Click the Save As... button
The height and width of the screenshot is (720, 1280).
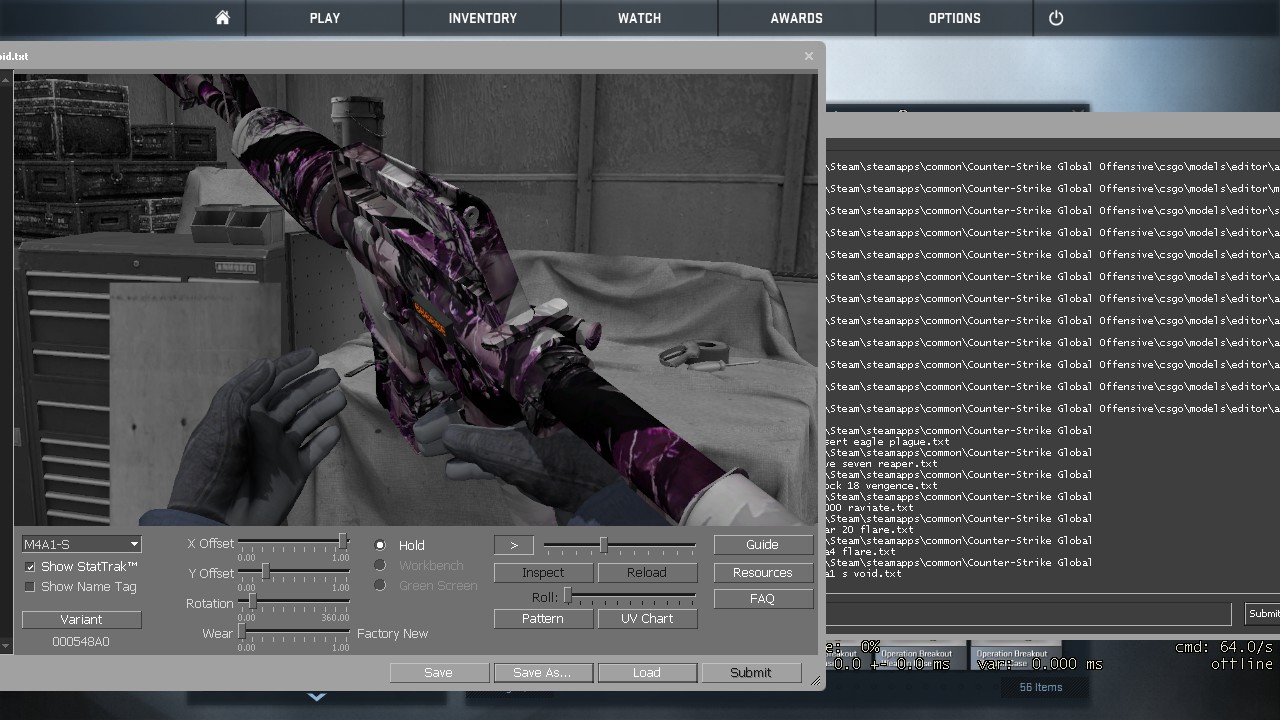[543, 673]
